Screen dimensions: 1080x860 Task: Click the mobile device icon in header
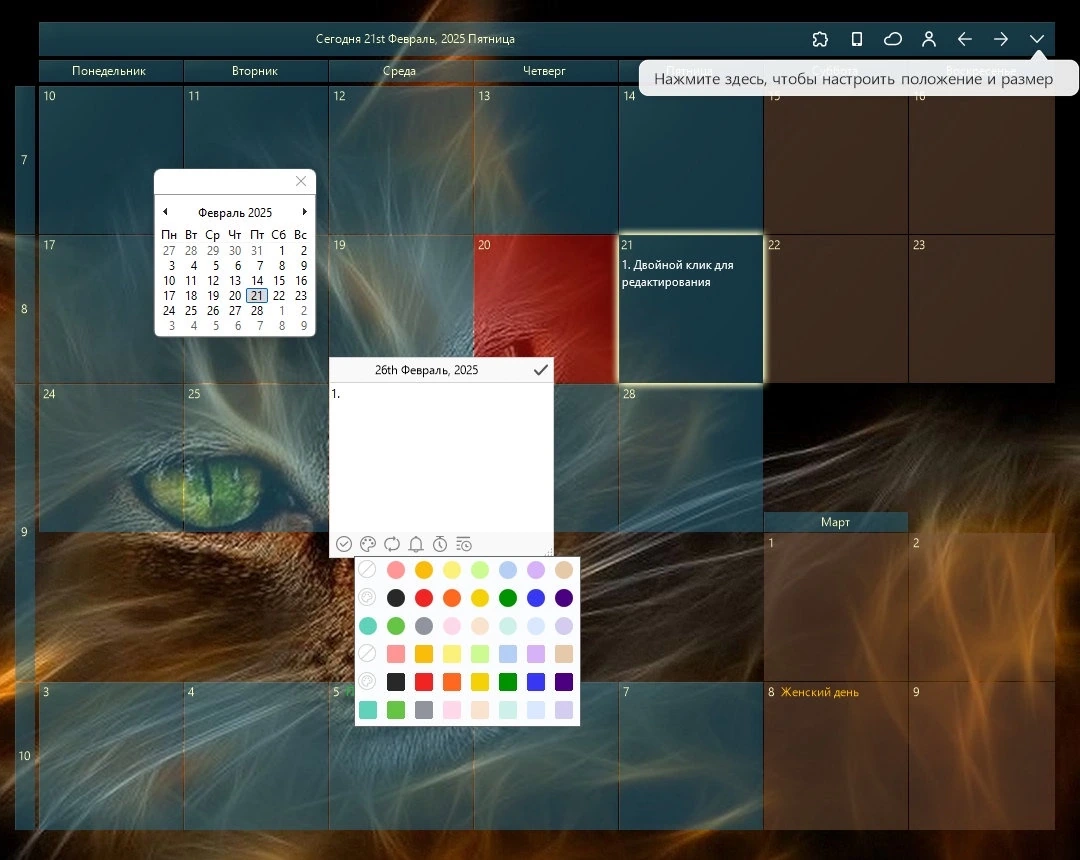[x=856, y=39]
